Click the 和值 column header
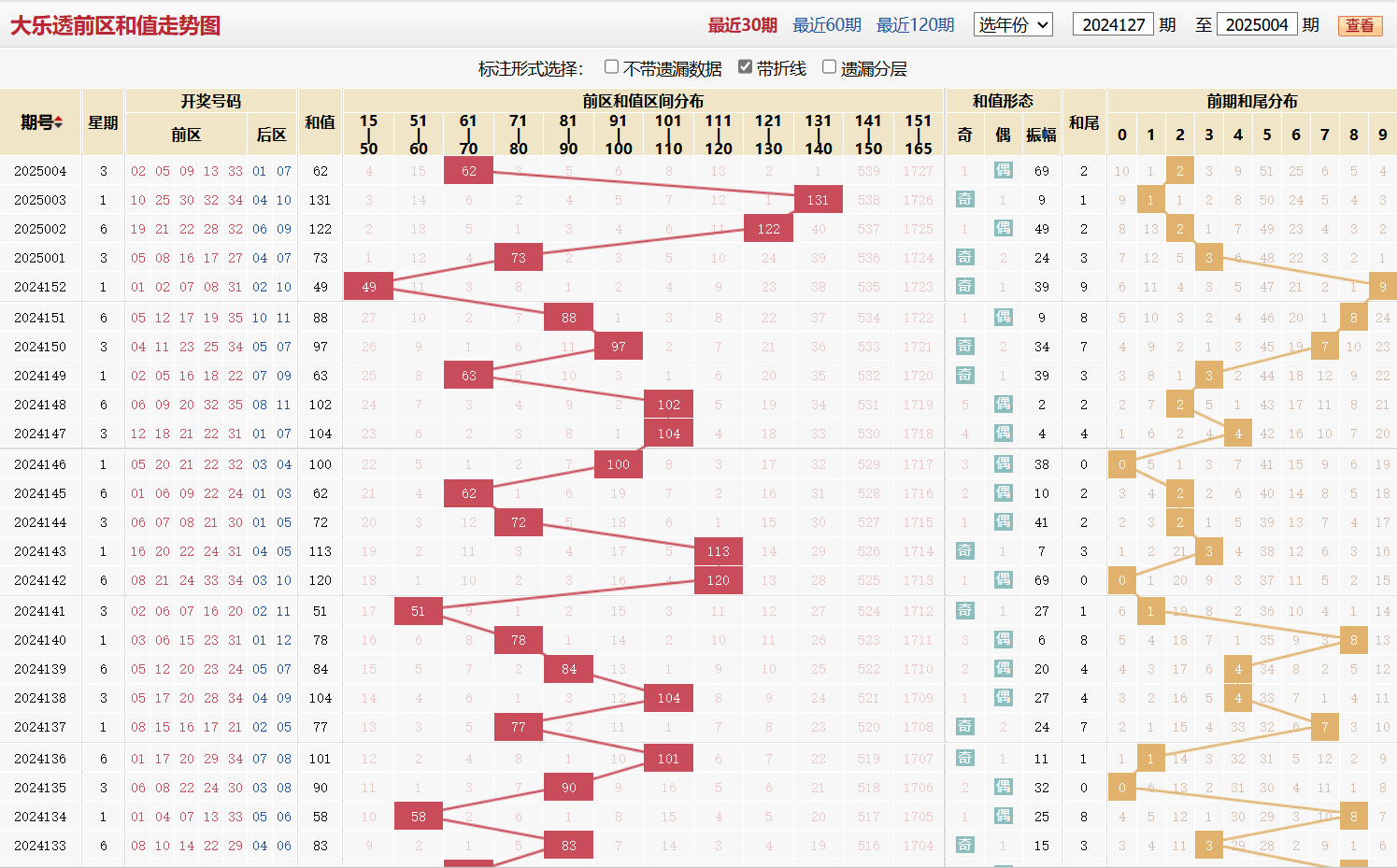1397x868 pixels. (x=321, y=122)
